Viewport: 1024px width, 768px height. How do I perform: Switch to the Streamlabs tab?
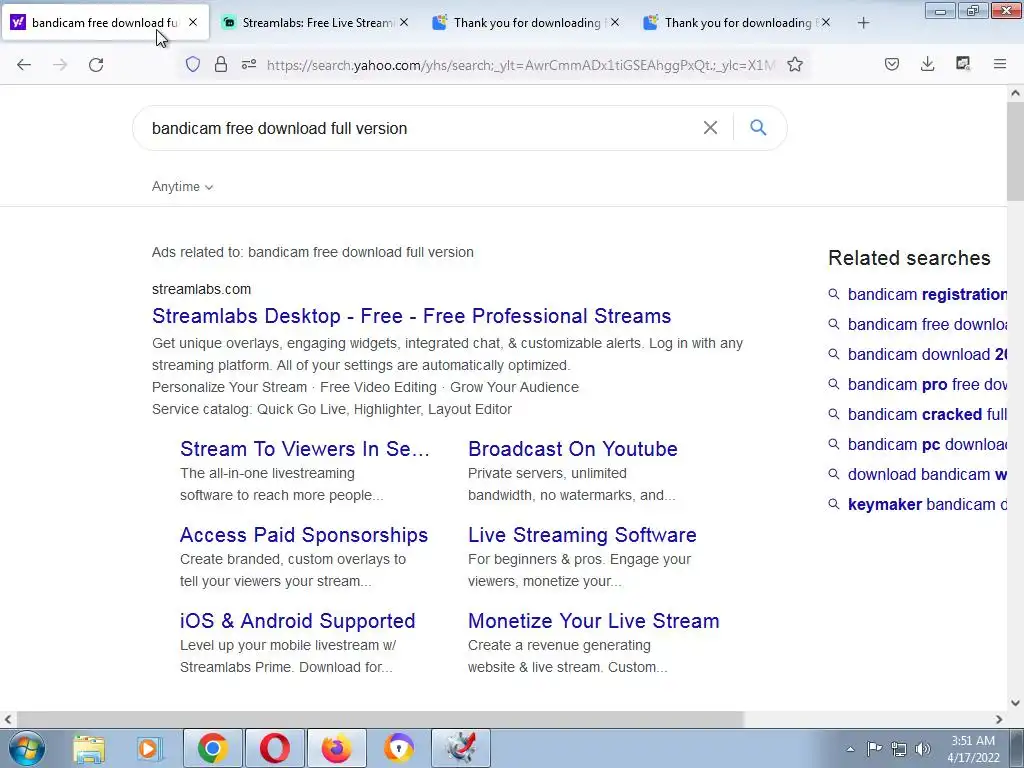click(316, 23)
